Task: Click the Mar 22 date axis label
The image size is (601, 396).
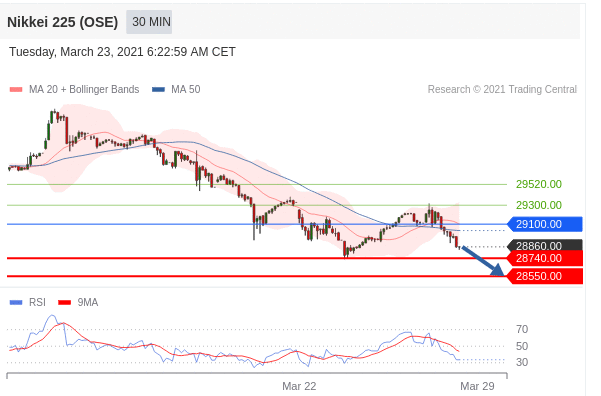Action: pos(299,386)
